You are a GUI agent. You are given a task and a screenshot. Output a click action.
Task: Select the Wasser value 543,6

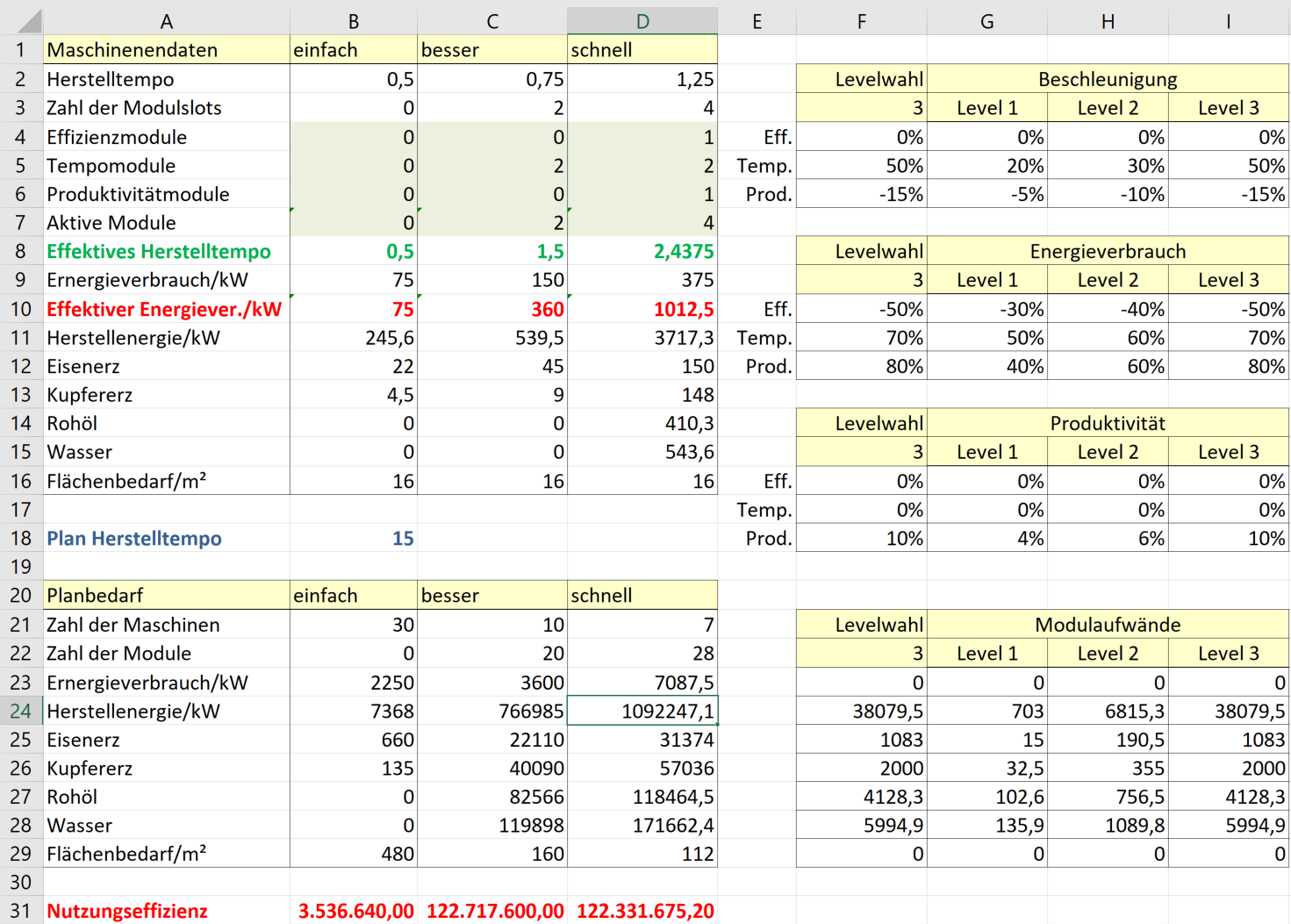pyautogui.click(x=642, y=452)
